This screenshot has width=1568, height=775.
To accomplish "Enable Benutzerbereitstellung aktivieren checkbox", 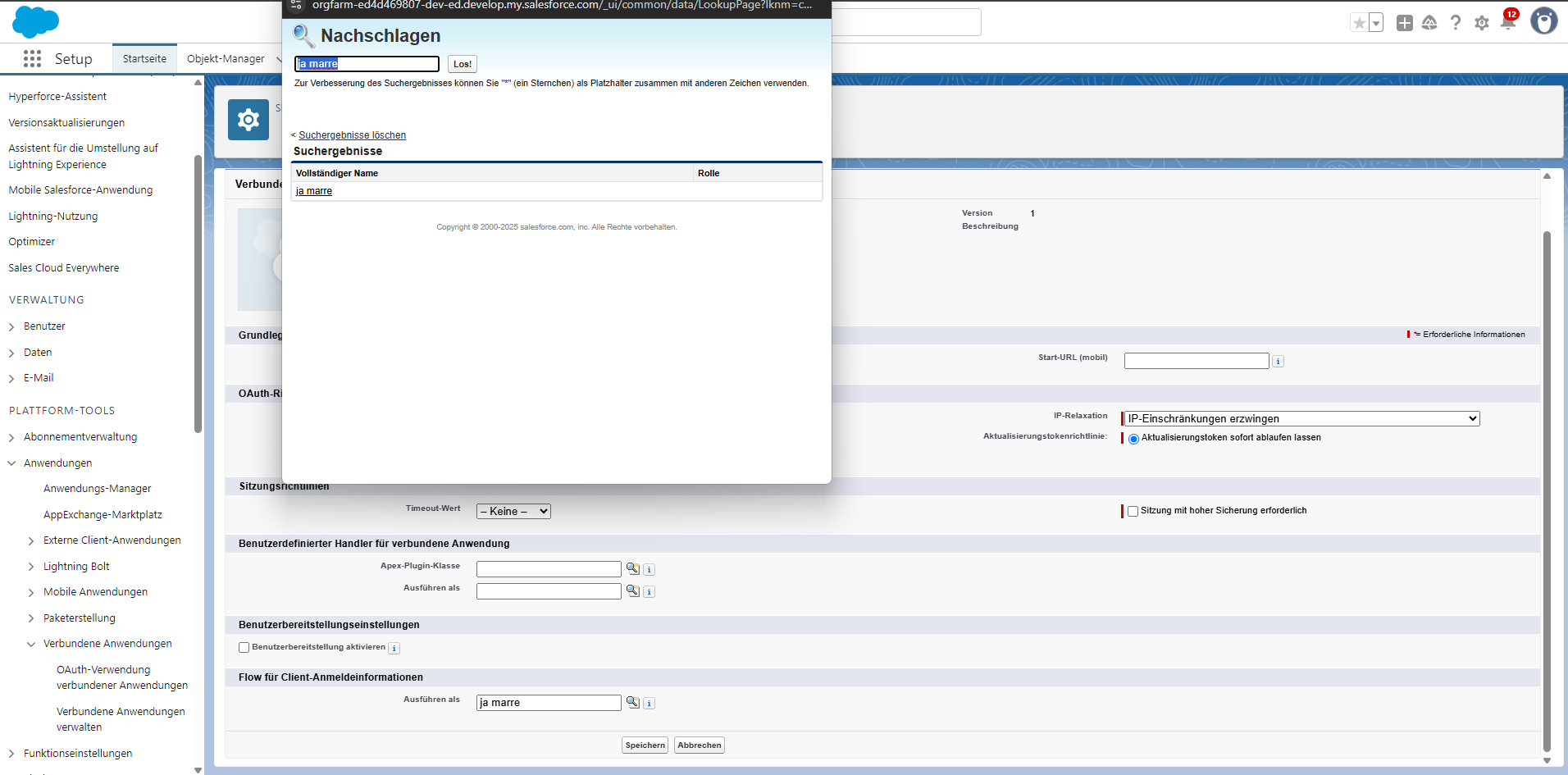I will click(x=244, y=648).
